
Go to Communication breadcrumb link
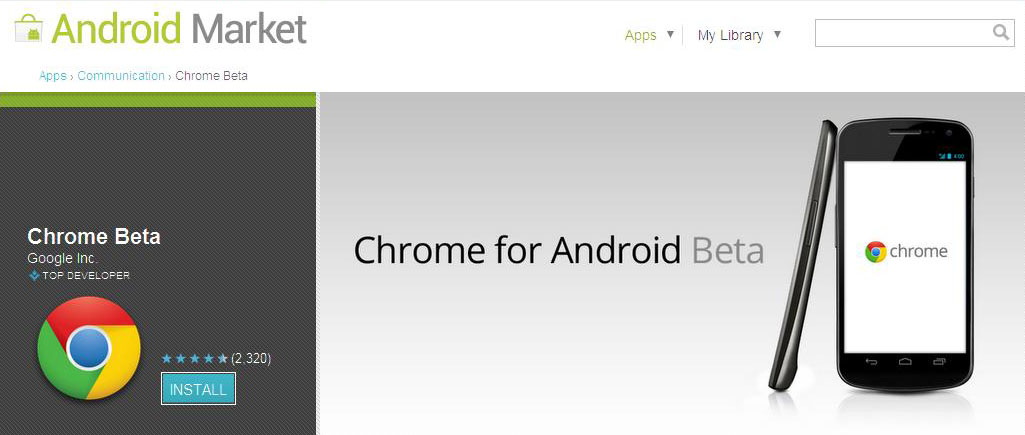click(121, 76)
